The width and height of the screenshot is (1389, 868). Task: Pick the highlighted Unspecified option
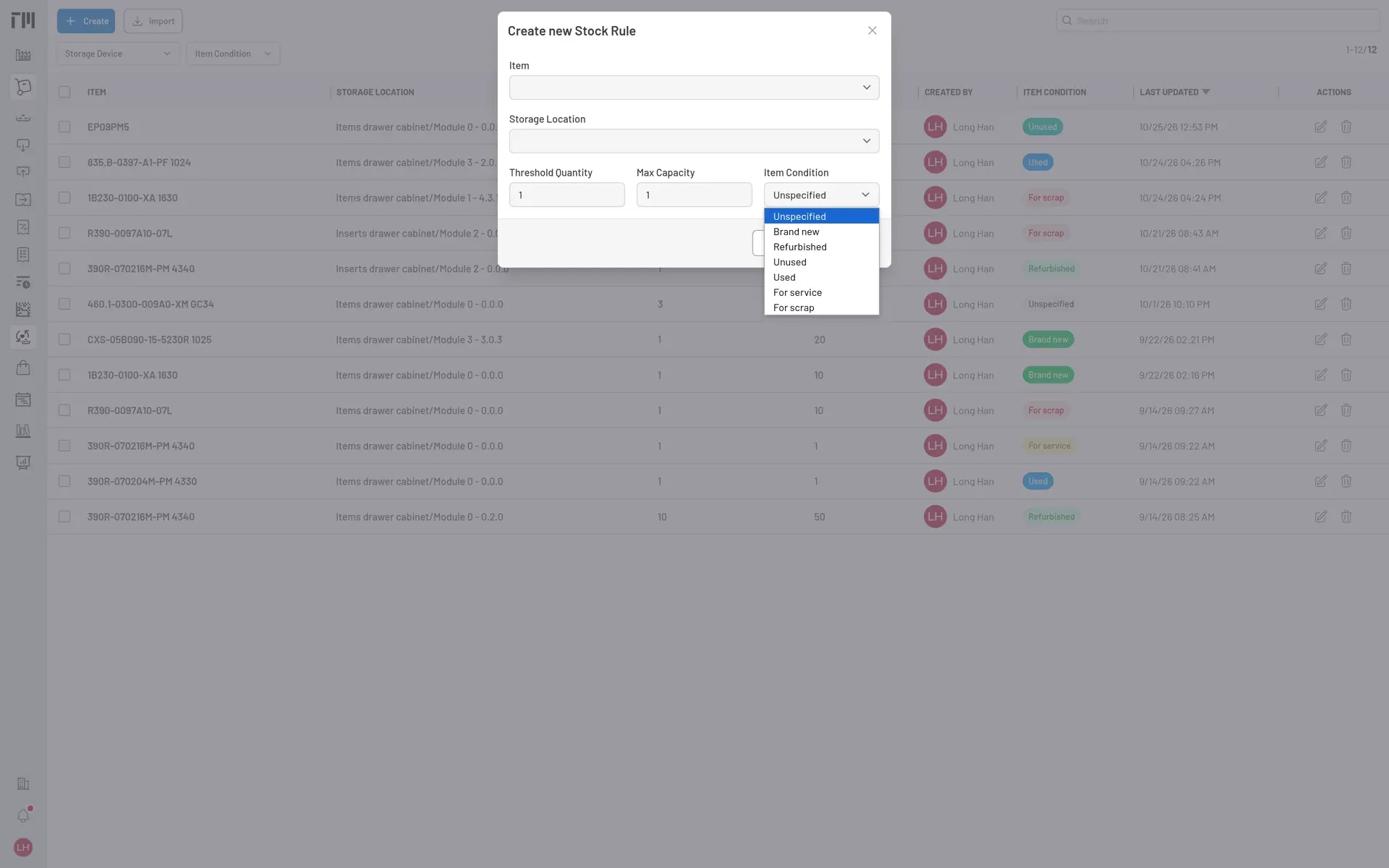(x=821, y=216)
